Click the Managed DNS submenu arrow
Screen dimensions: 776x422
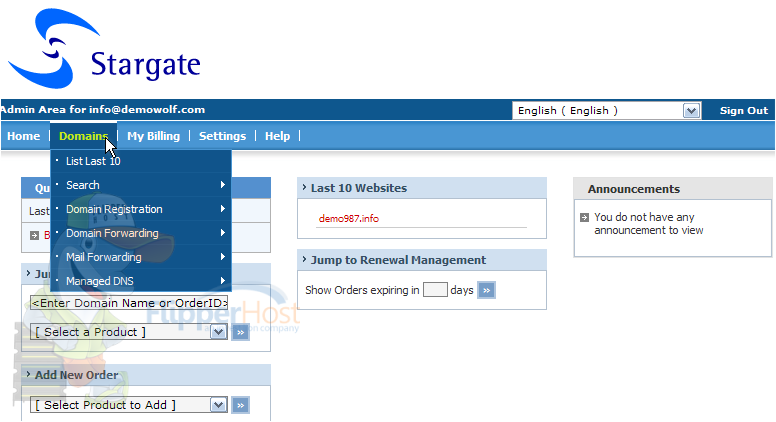point(223,281)
